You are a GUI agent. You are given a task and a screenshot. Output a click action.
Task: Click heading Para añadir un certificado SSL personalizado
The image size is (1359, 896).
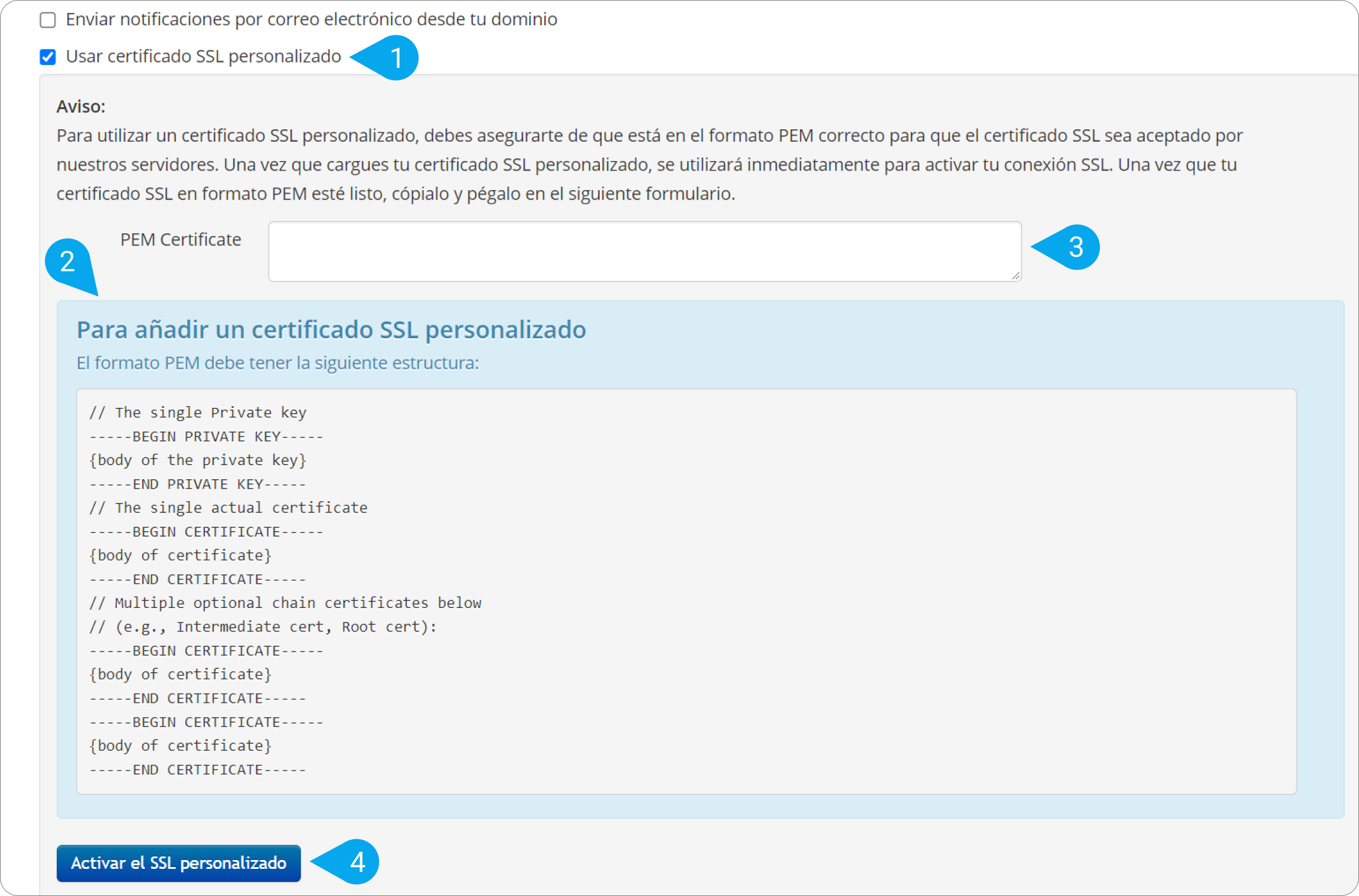coord(331,330)
